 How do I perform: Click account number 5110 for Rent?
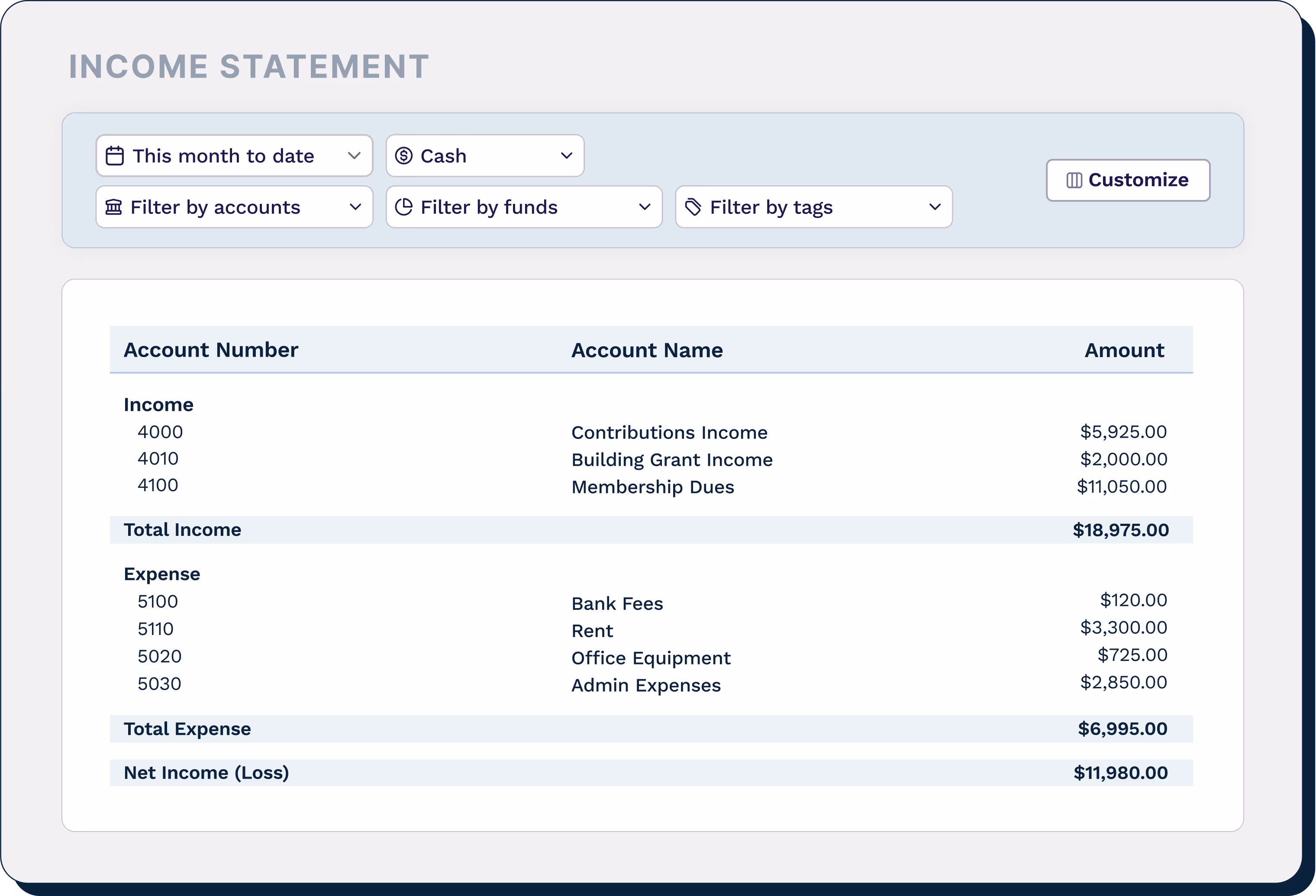[155, 628]
